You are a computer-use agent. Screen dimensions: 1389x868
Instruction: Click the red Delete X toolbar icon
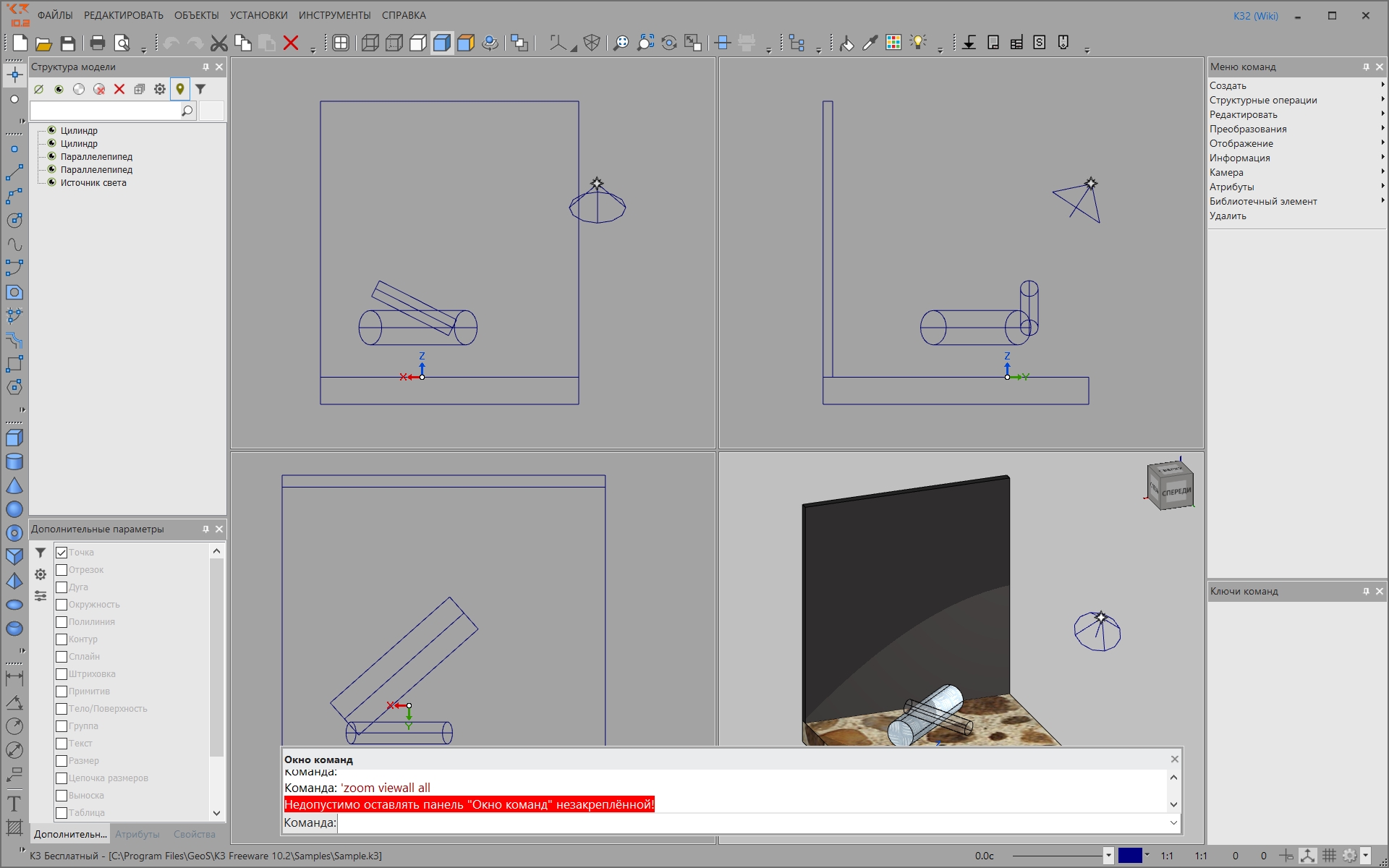pyautogui.click(x=291, y=43)
